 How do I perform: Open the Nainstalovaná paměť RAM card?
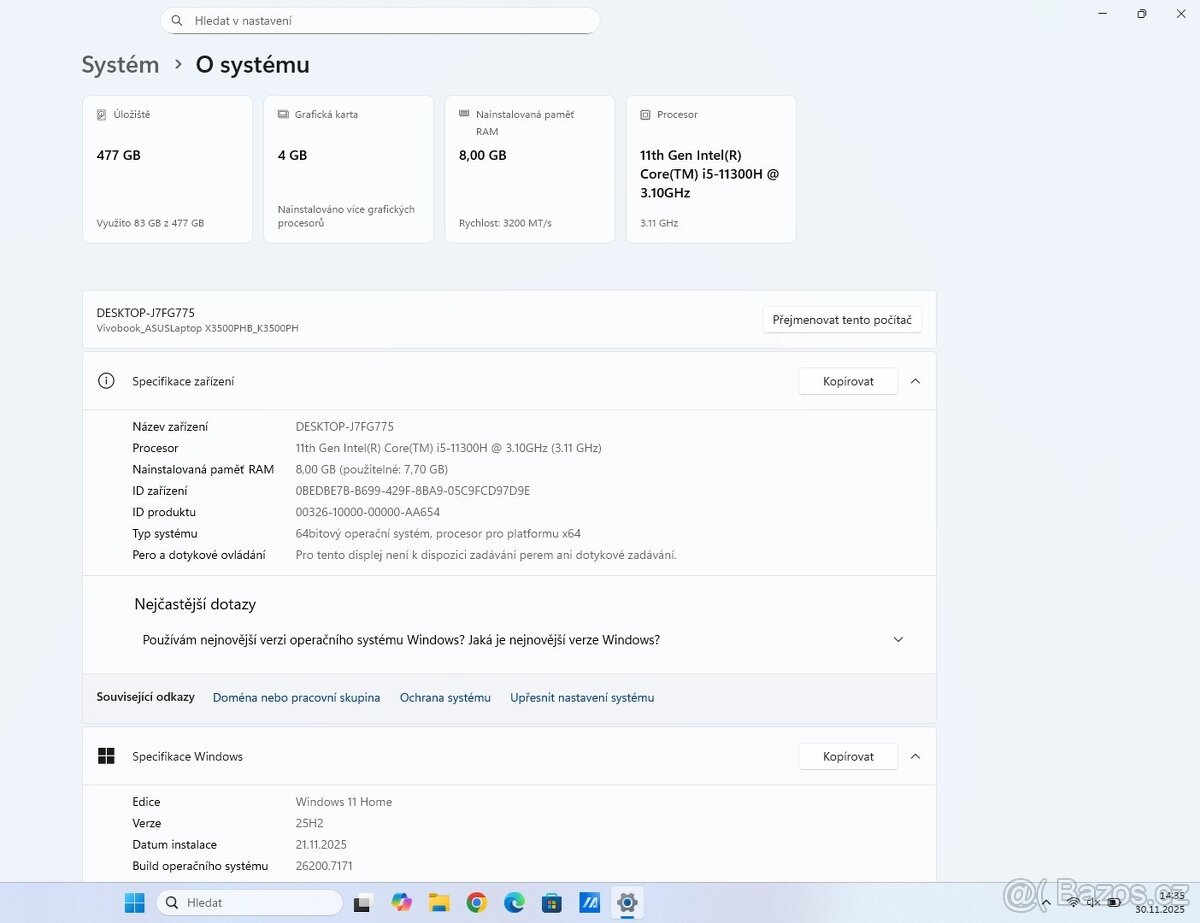point(529,168)
